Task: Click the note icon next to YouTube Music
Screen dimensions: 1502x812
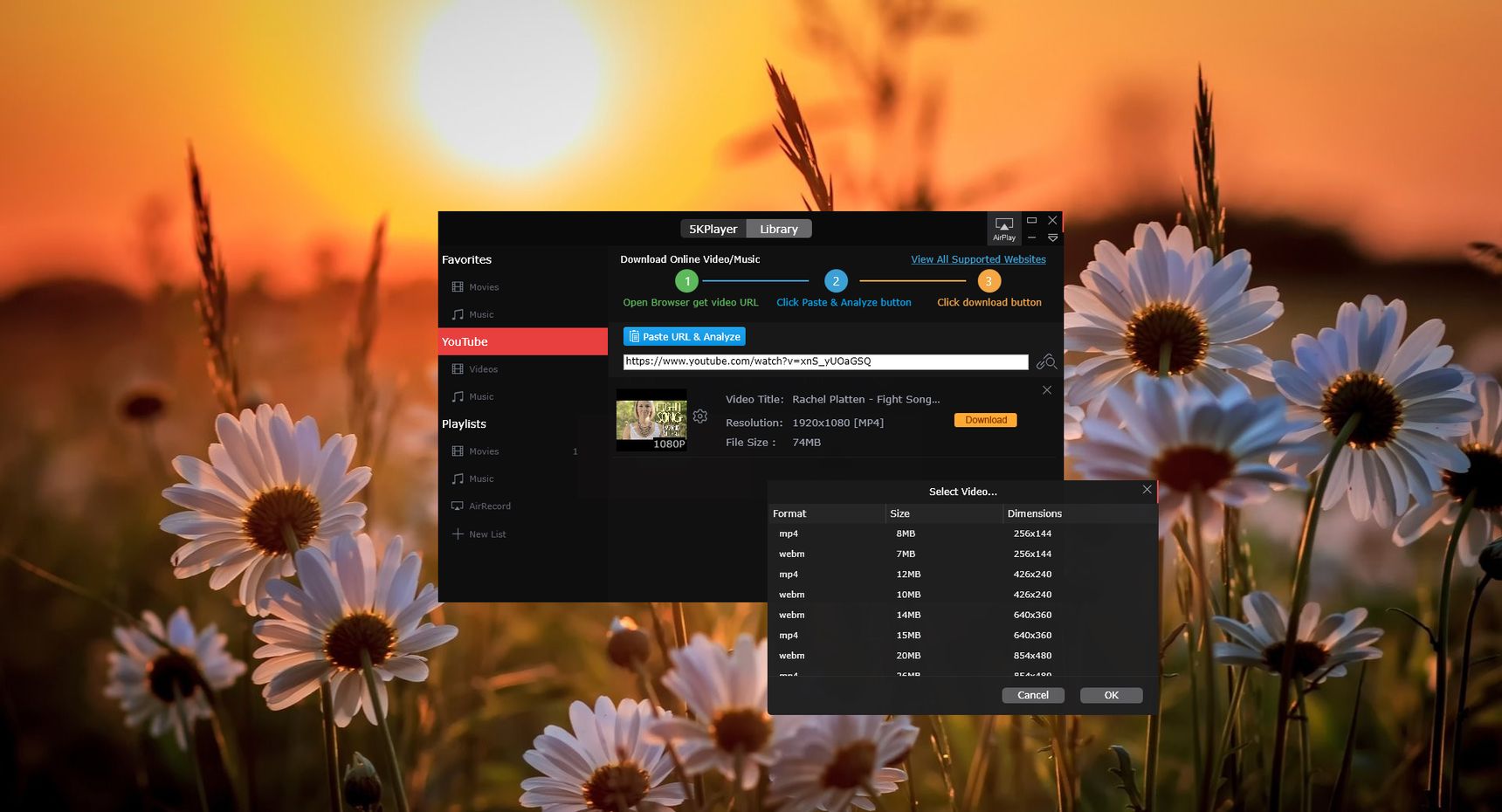Action: tap(458, 396)
